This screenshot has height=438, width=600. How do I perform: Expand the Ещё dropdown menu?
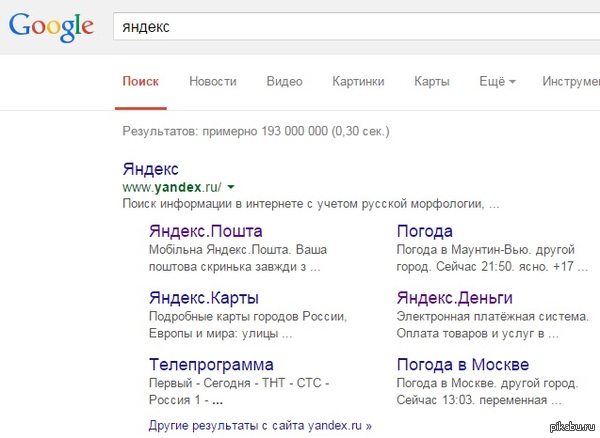coord(497,81)
